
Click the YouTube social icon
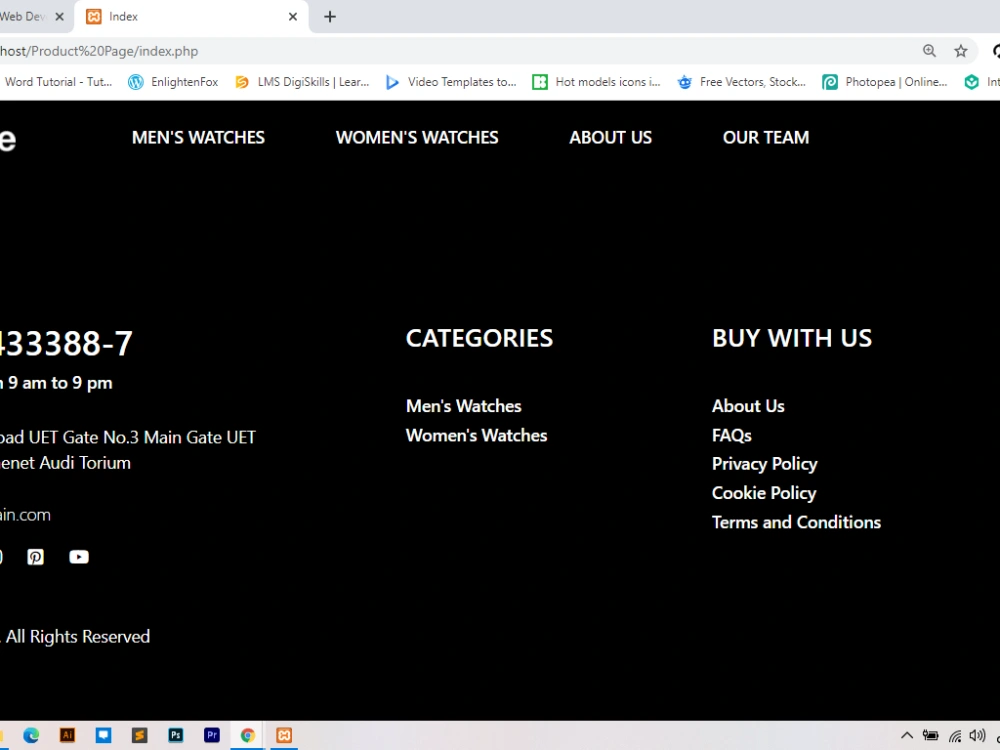click(79, 557)
